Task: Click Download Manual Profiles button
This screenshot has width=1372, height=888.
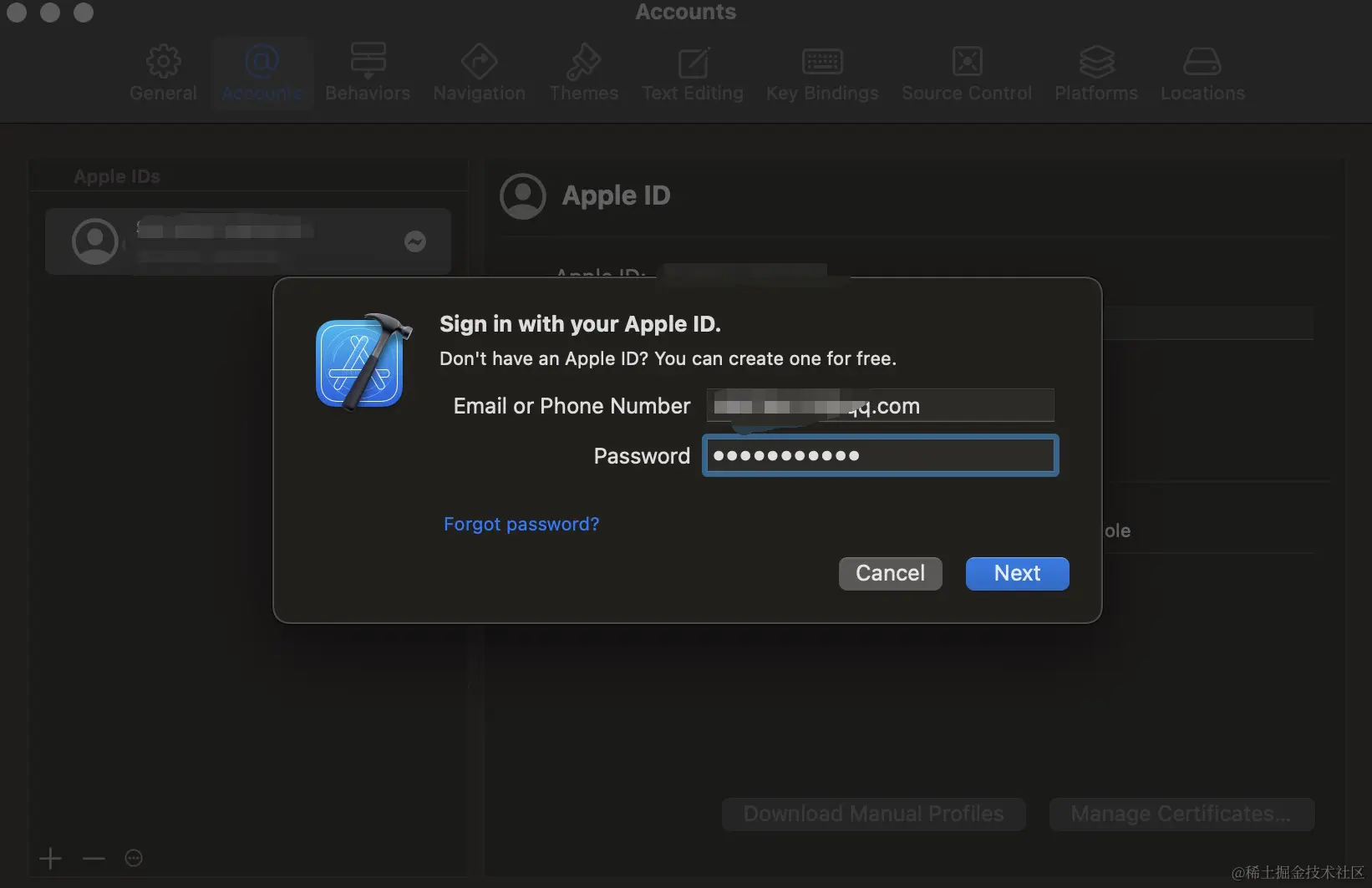Action: (873, 814)
